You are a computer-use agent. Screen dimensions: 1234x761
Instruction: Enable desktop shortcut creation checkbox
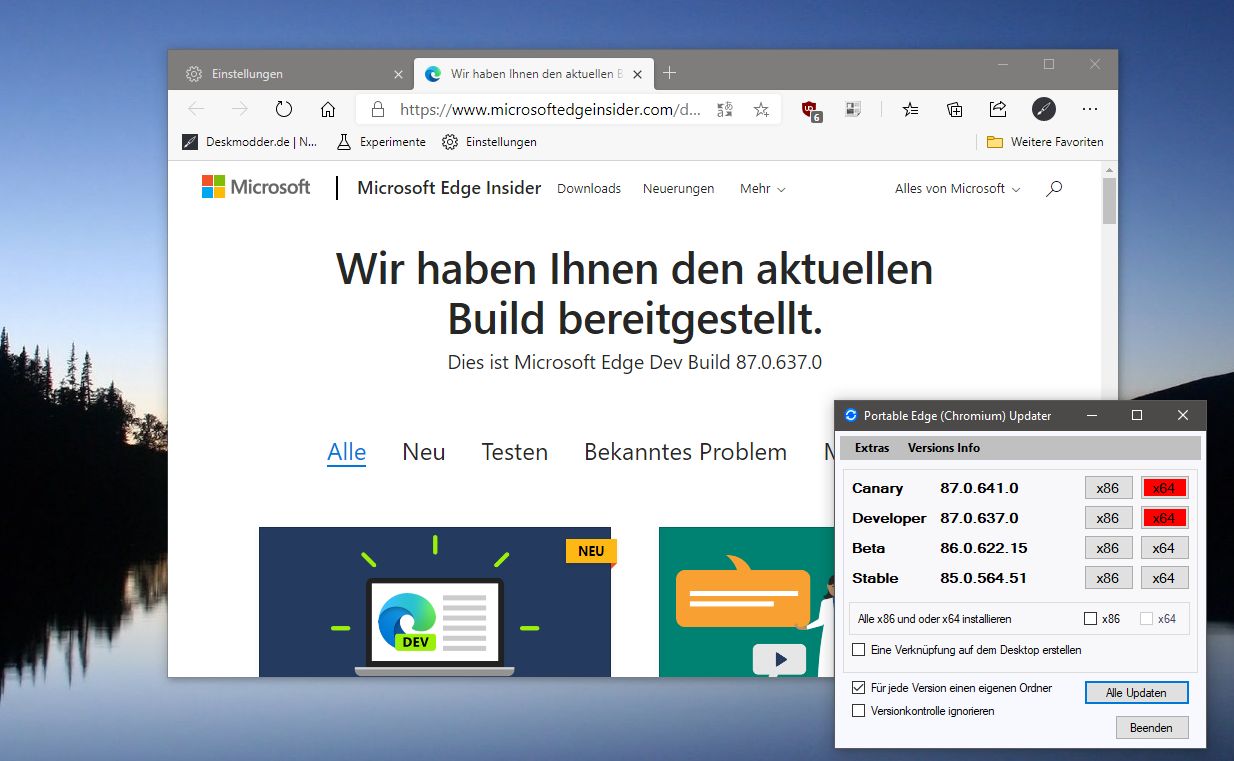(858, 650)
